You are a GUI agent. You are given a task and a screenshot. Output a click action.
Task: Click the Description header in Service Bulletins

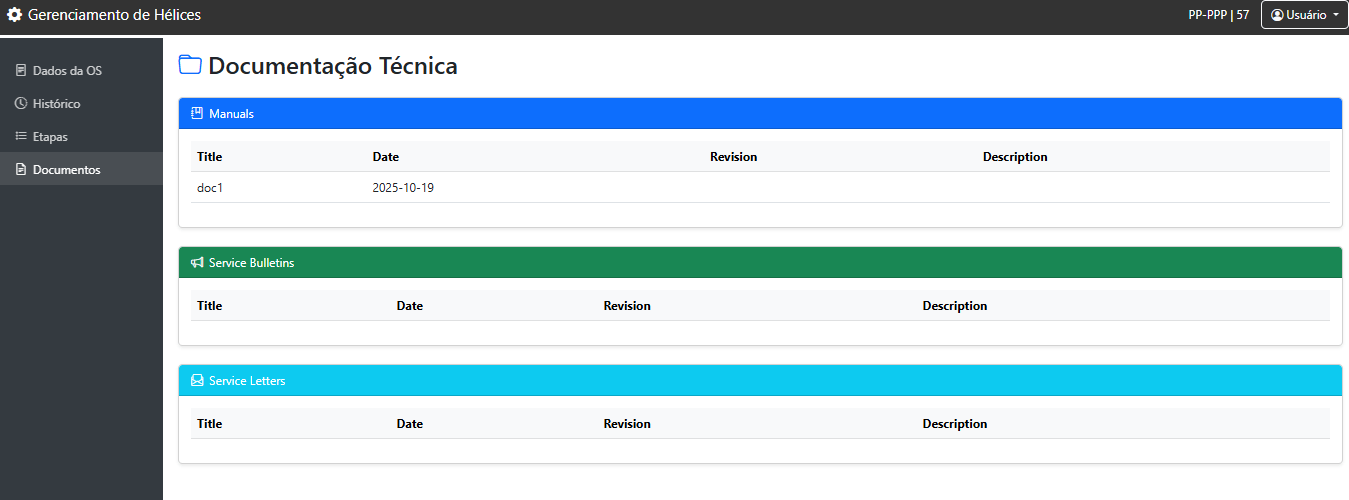pyautogui.click(x=955, y=306)
